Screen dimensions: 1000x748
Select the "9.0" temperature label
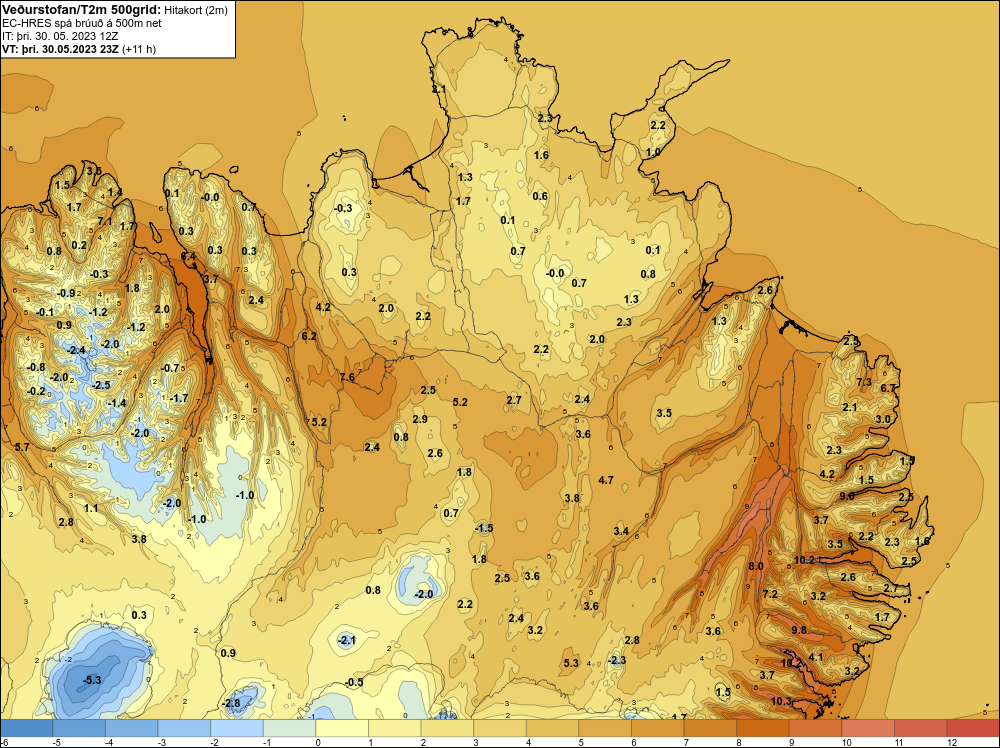coord(847,496)
